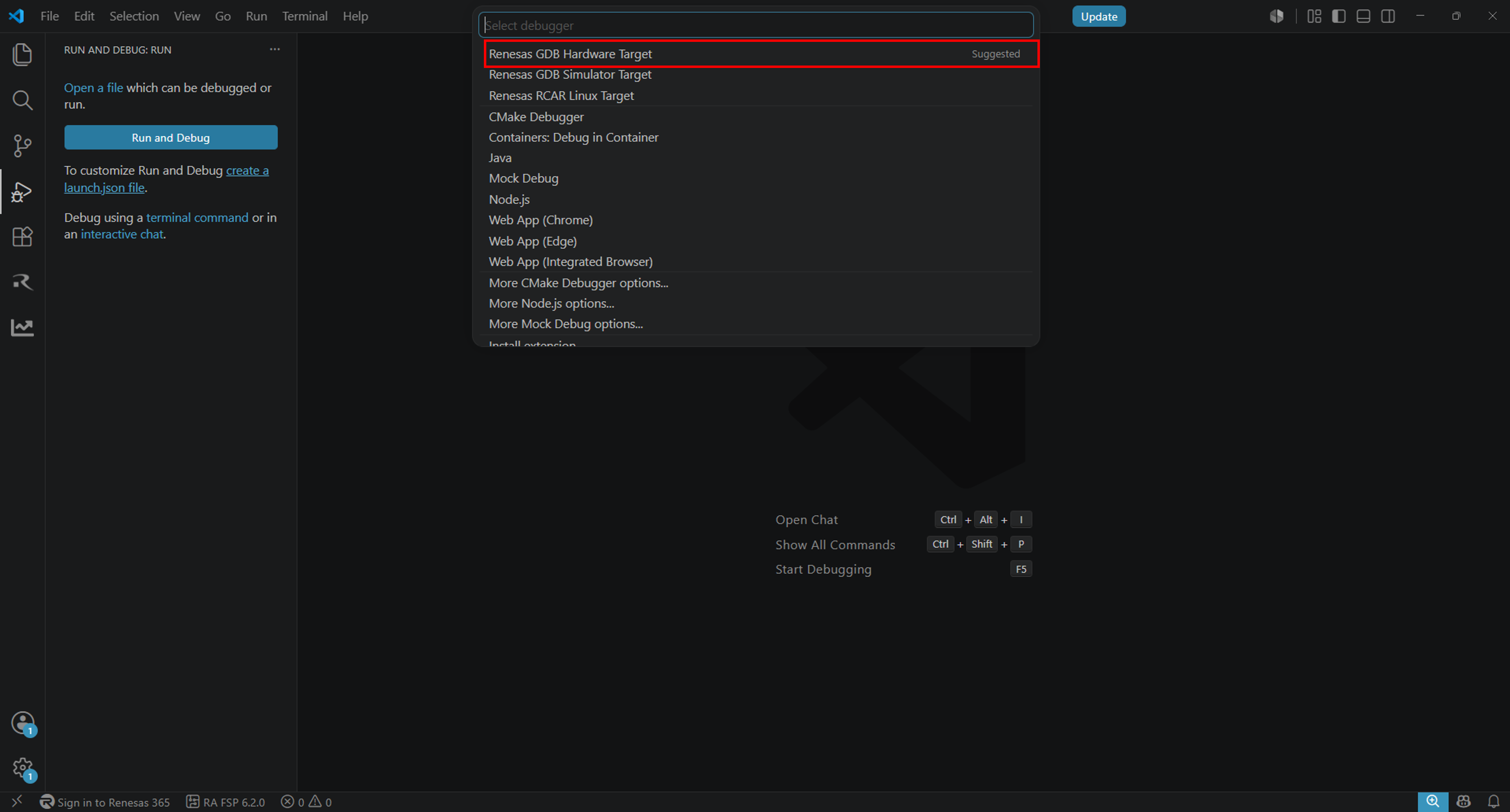Click the VS Code logo icon

[16, 16]
